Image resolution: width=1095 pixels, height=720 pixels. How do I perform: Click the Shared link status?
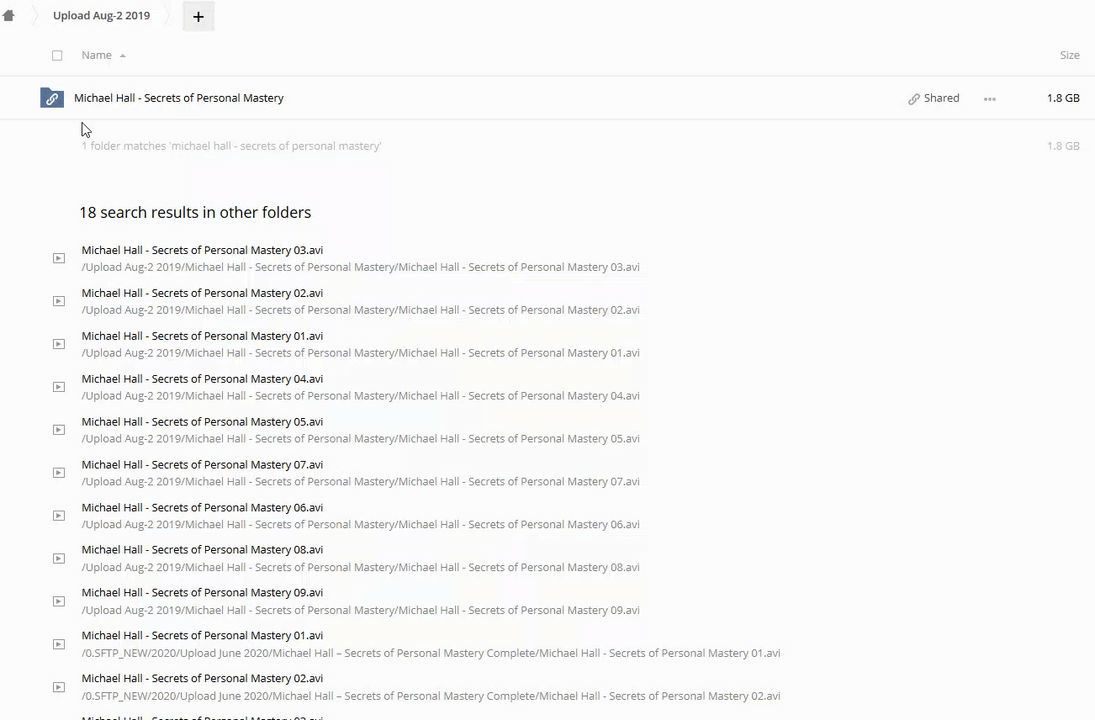click(x=933, y=98)
